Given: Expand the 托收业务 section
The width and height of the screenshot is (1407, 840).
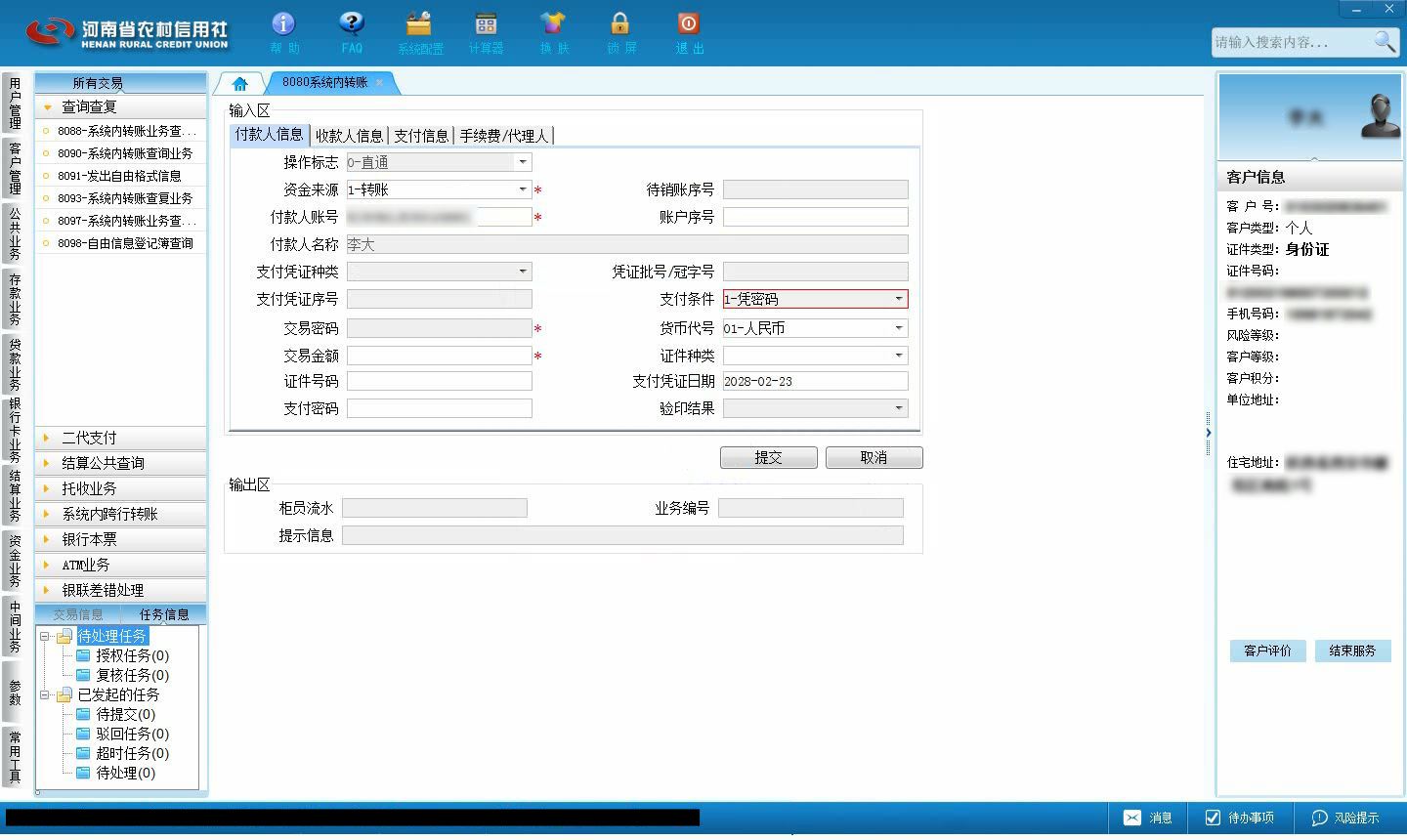Looking at the screenshot, I should [x=120, y=488].
